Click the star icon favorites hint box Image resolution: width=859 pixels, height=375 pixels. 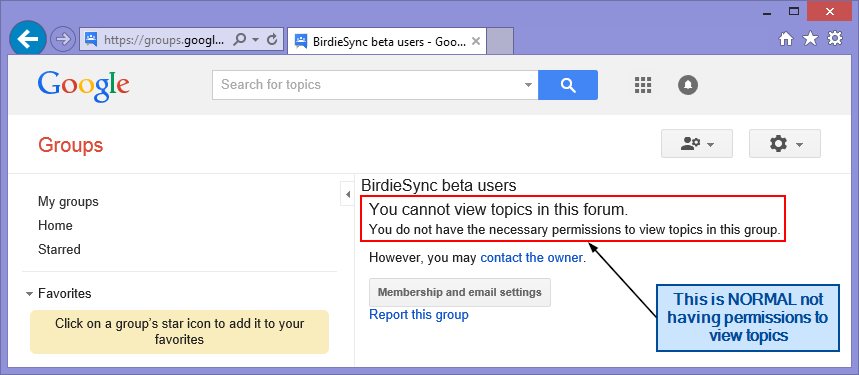[179, 332]
